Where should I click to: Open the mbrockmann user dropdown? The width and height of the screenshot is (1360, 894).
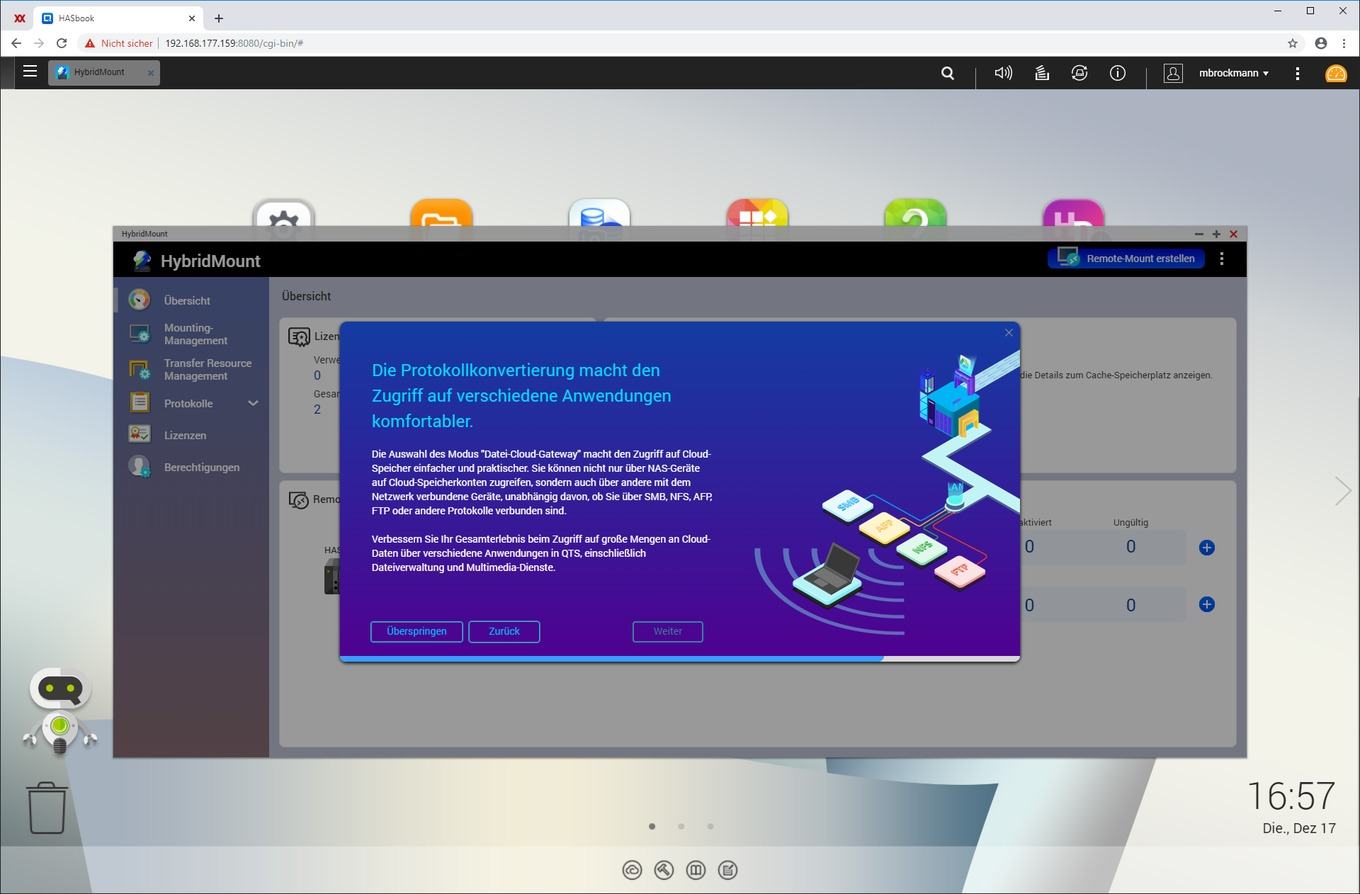click(x=1234, y=73)
